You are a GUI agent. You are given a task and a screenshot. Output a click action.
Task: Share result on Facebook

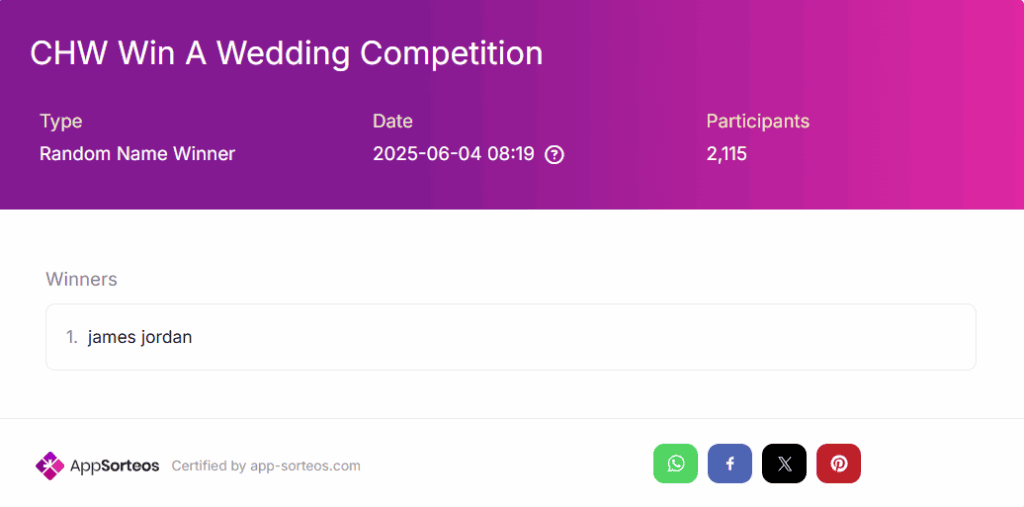(730, 464)
